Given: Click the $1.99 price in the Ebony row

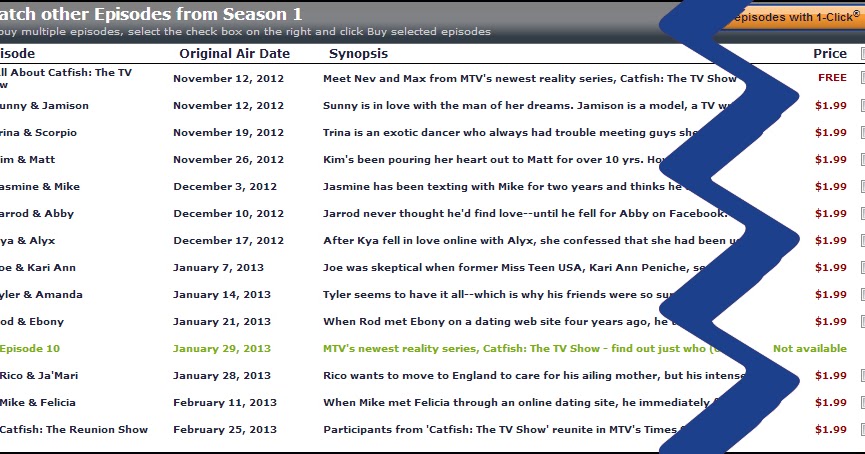Looking at the screenshot, I should click(x=831, y=322).
